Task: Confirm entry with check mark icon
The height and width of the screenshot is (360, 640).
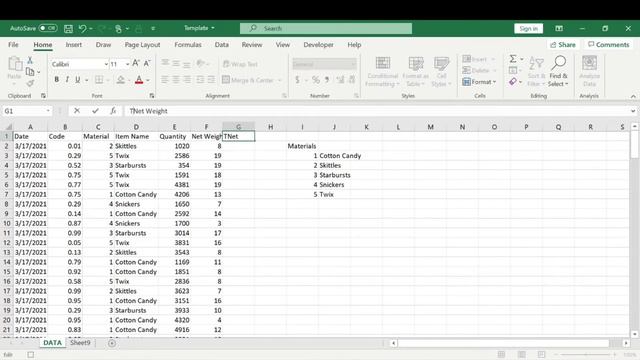Action: coord(95,111)
